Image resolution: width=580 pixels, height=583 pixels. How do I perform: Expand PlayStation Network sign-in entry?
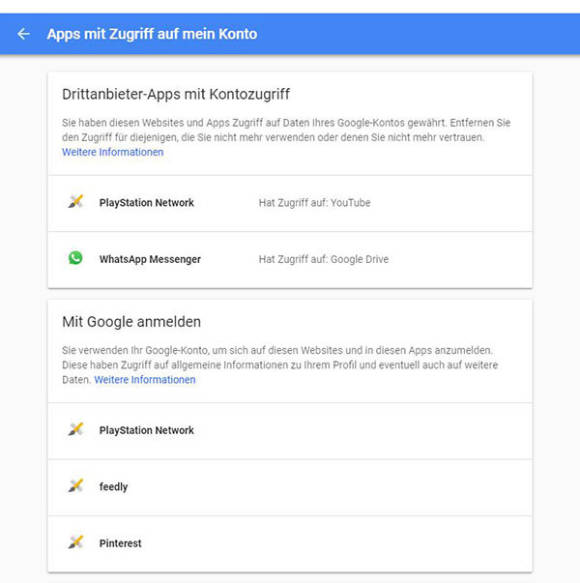290,431
